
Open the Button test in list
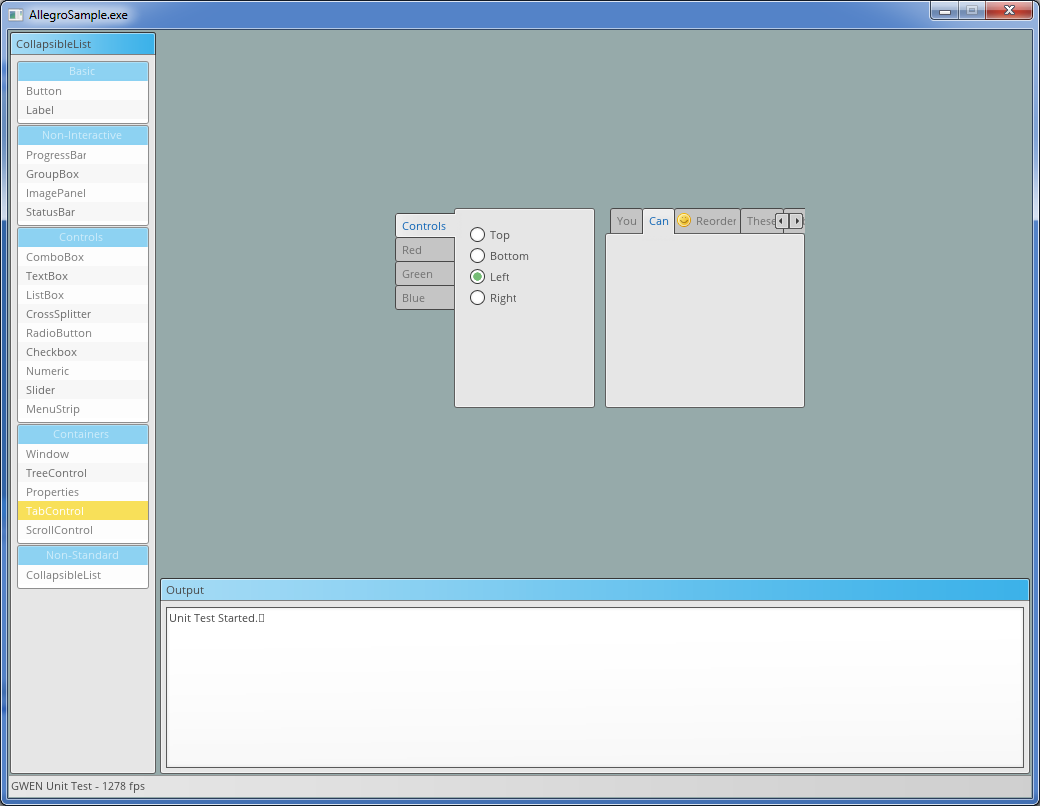pyautogui.click(x=44, y=91)
